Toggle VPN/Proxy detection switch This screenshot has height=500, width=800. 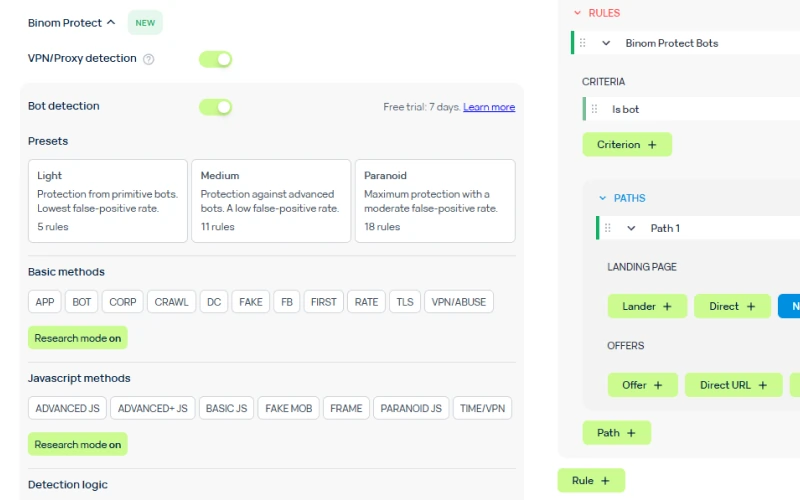point(215,59)
